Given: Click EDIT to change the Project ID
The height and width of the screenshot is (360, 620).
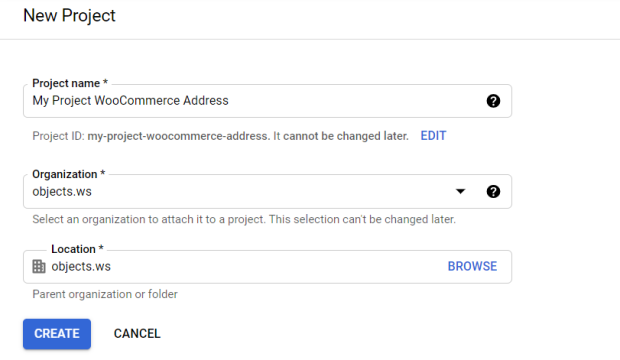Looking at the screenshot, I should tap(433, 136).
